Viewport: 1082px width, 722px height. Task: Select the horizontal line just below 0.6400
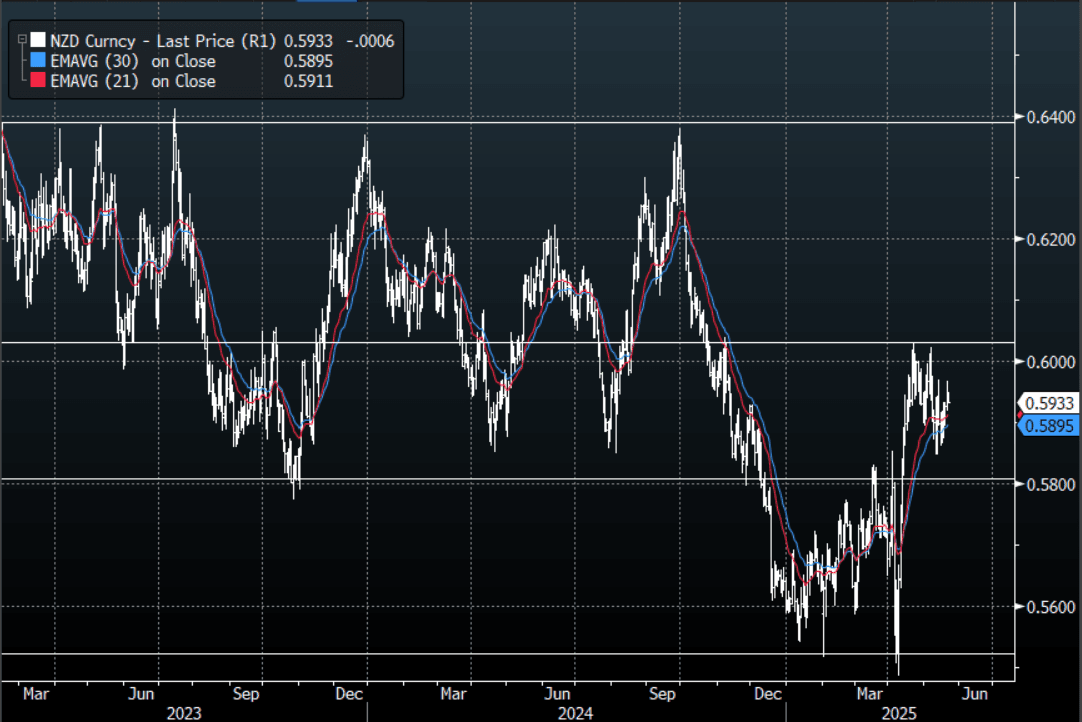click(x=500, y=123)
